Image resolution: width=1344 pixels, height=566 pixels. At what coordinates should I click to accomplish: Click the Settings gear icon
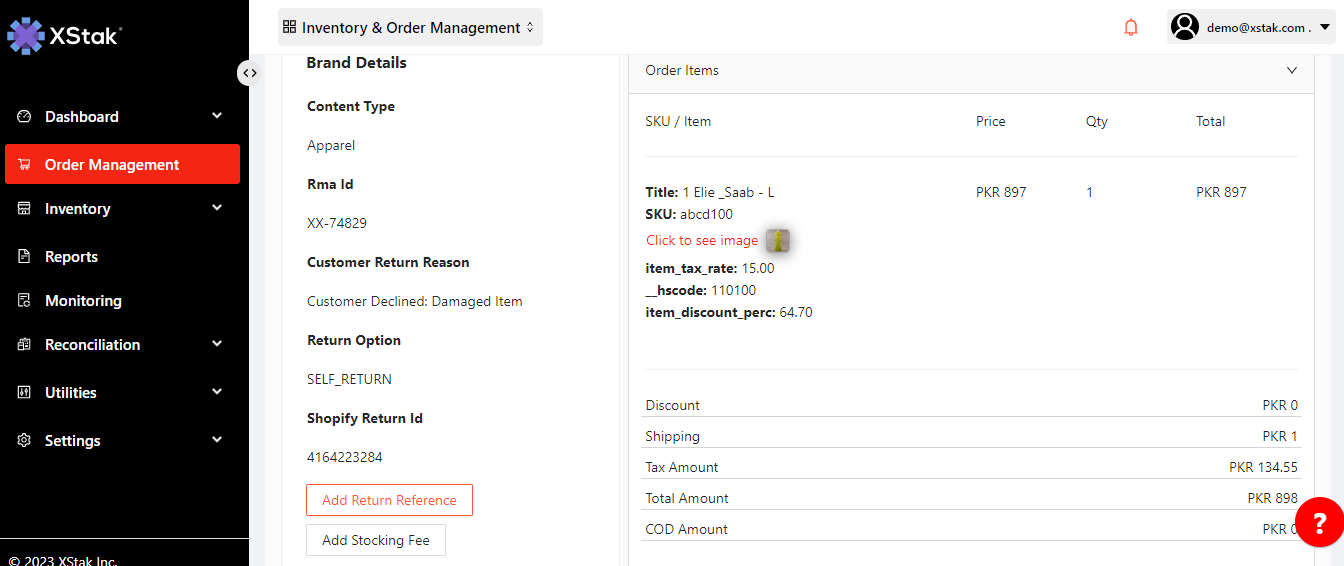[x=25, y=441]
